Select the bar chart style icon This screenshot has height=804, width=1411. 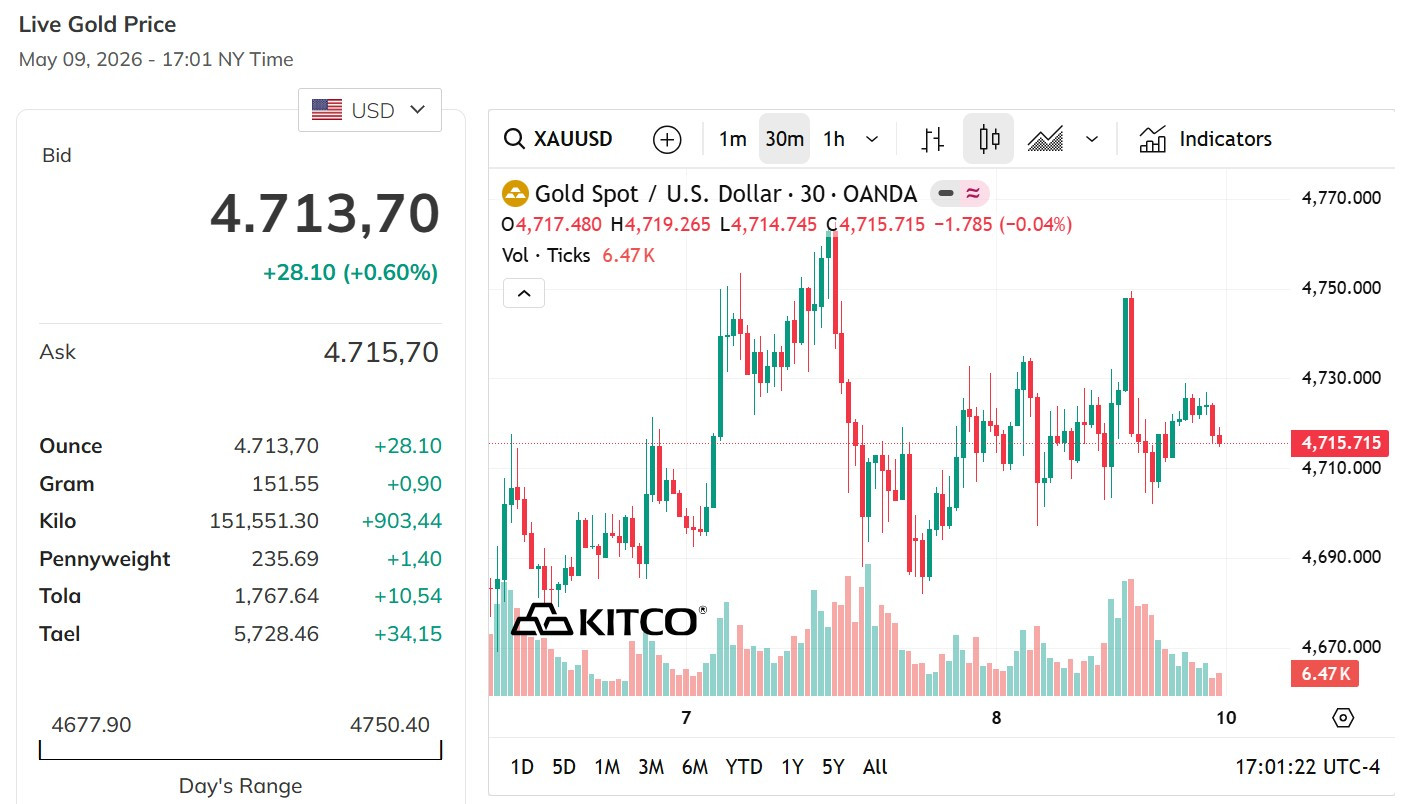[x=933, y=139]
